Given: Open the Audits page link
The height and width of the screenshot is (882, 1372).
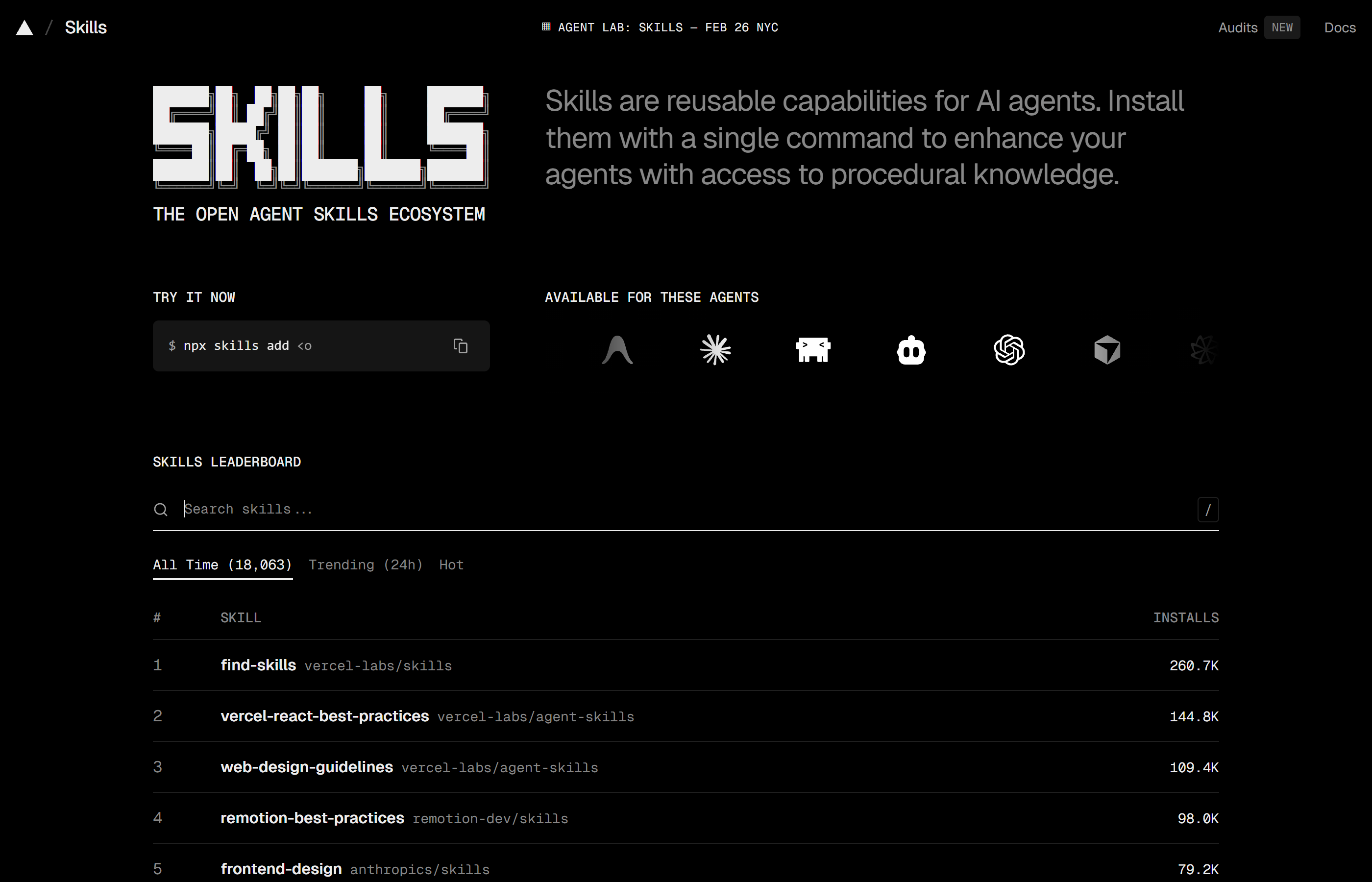Looking at the screenshot, I should click(x=1237, y=27).
